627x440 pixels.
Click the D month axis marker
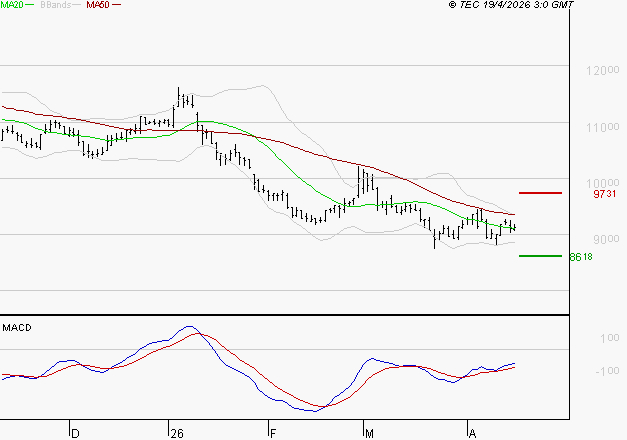pyautogui.click(x=75, y=433)
